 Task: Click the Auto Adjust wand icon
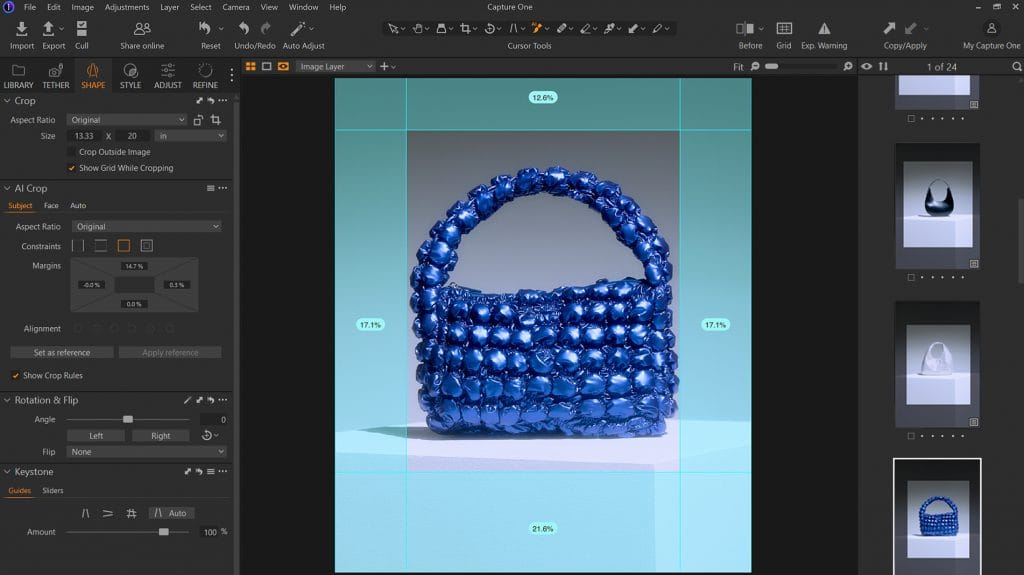click(298, 29)
